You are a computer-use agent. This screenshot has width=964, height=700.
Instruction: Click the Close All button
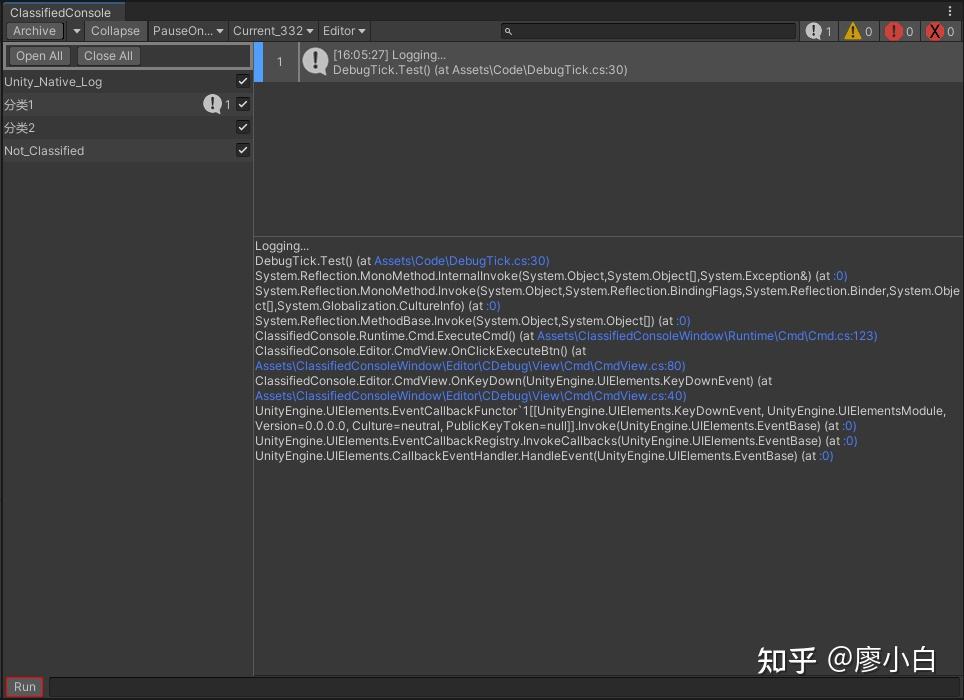108,56
